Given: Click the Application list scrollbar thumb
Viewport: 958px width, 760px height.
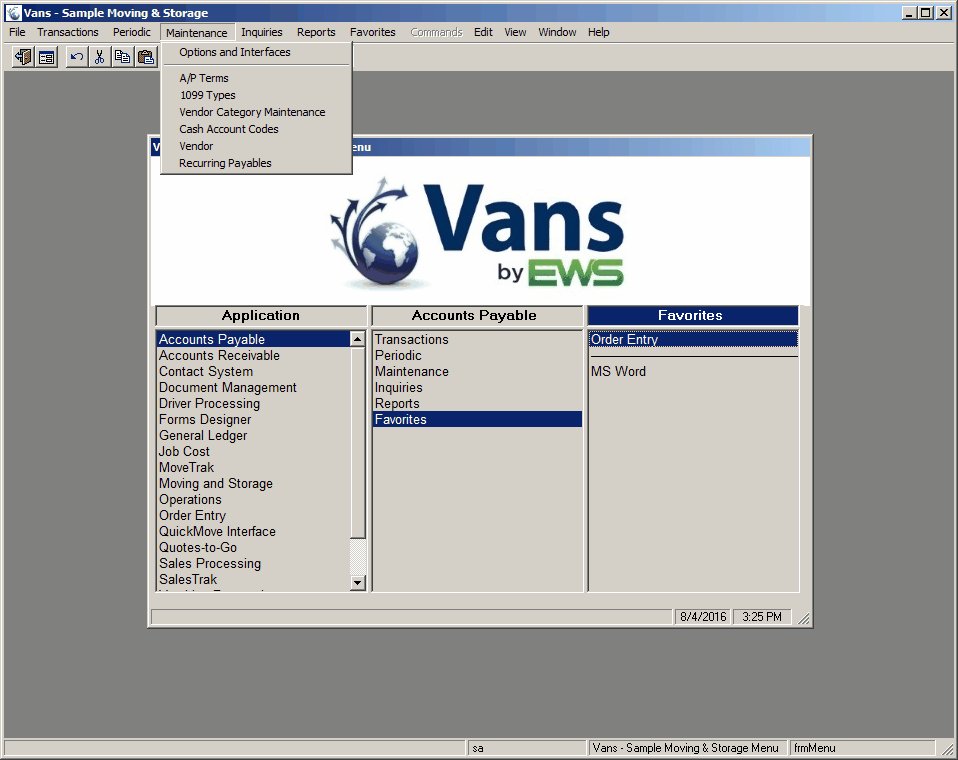Looking at the screenshot, I should 358,442.
